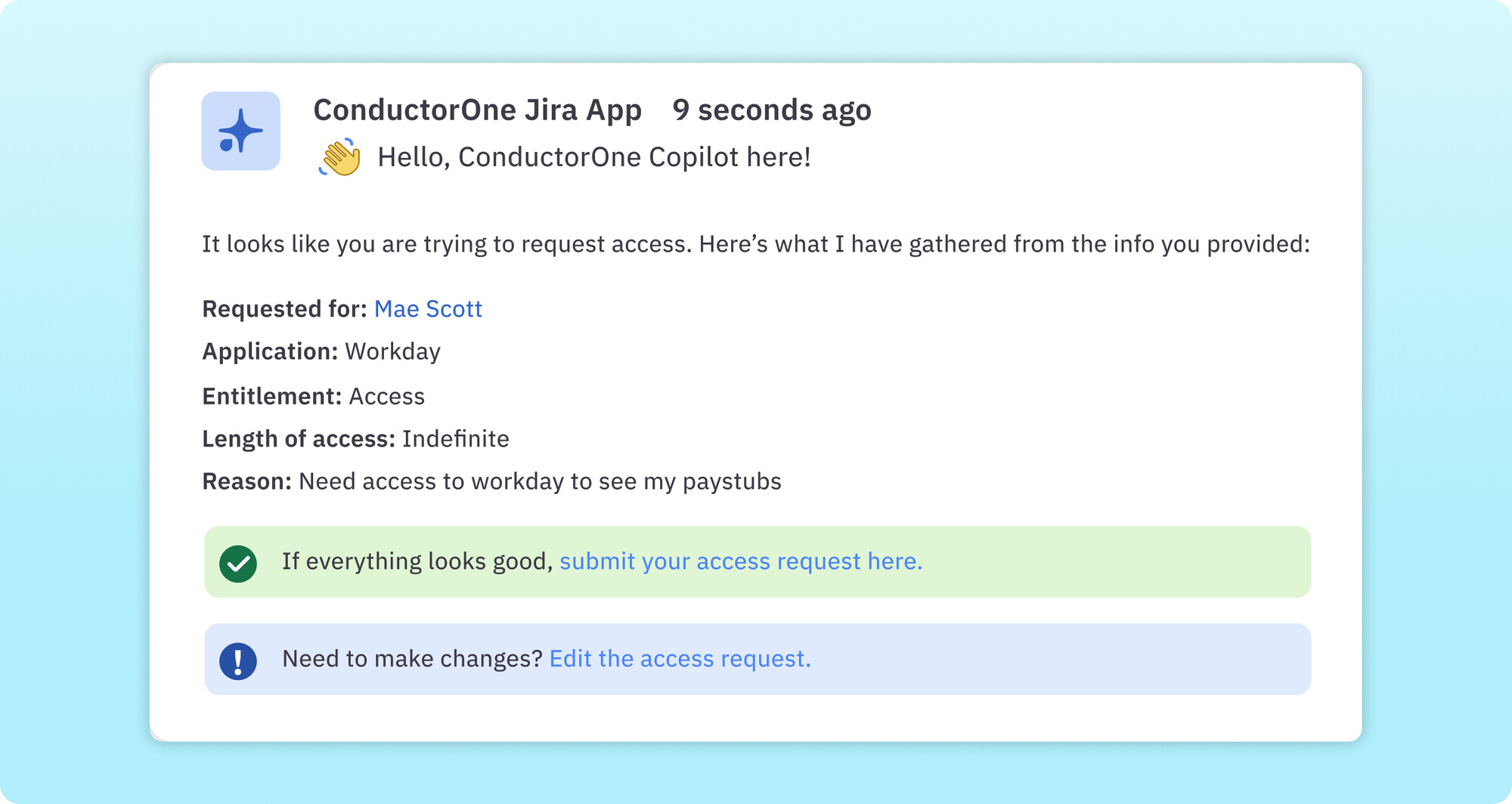Click submit your access request here
The width and height of the screenshot is (1512, 804).
tap(739, 561)
